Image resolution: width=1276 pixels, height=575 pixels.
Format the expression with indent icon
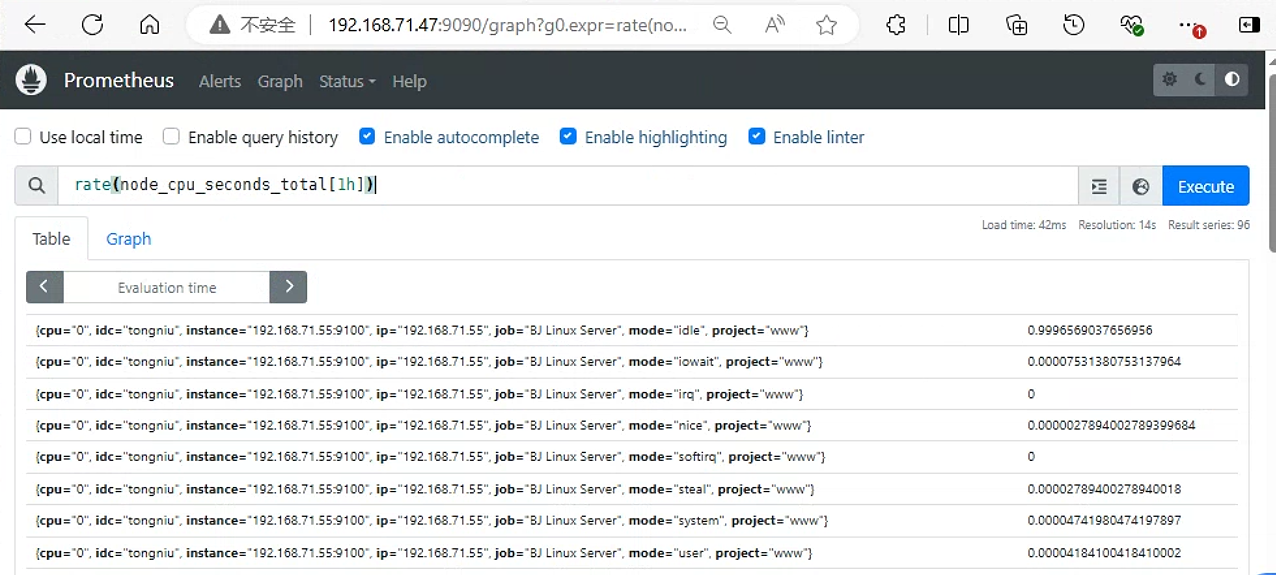[x=1099, y=186]
